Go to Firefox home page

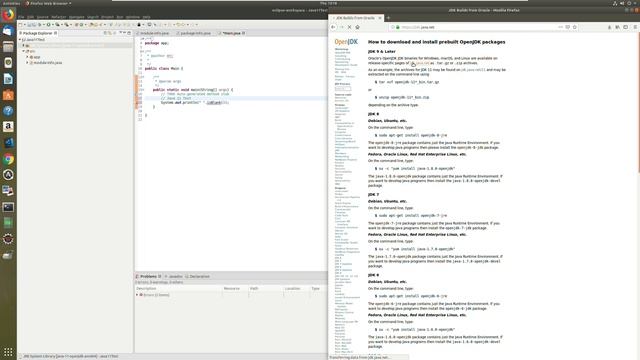pyautogui.click(x=358, y=27)
